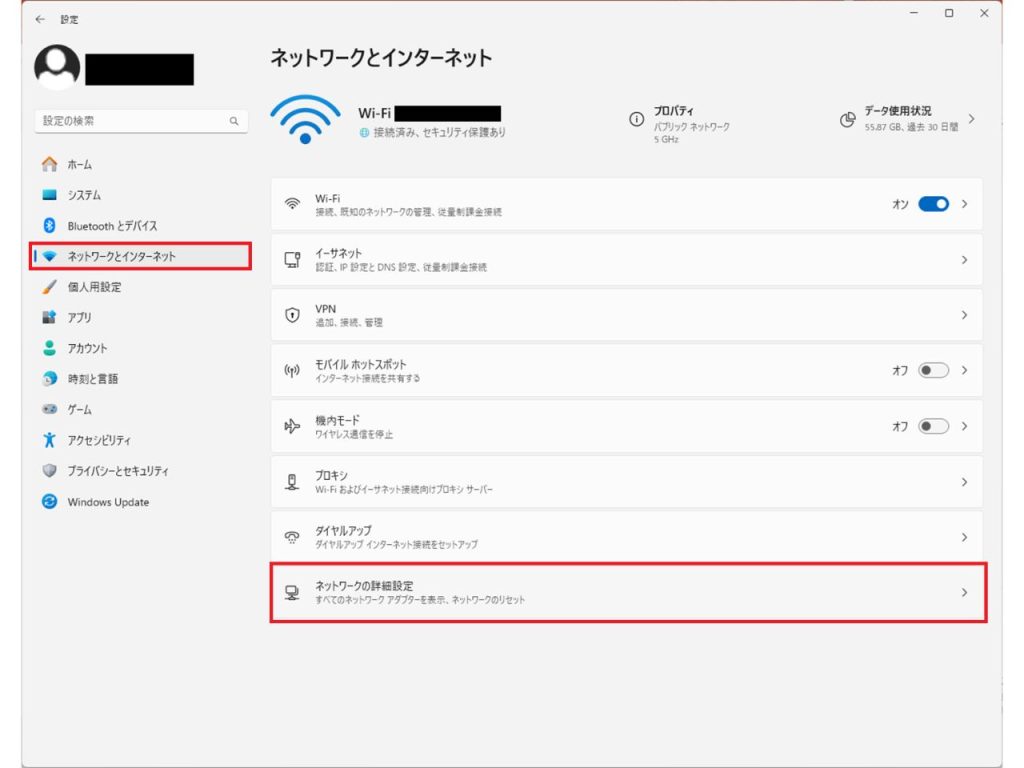Screen dimensions: 1024x768
Task: Click the Windows Update icon in sidebar
Action: [49, 502]
